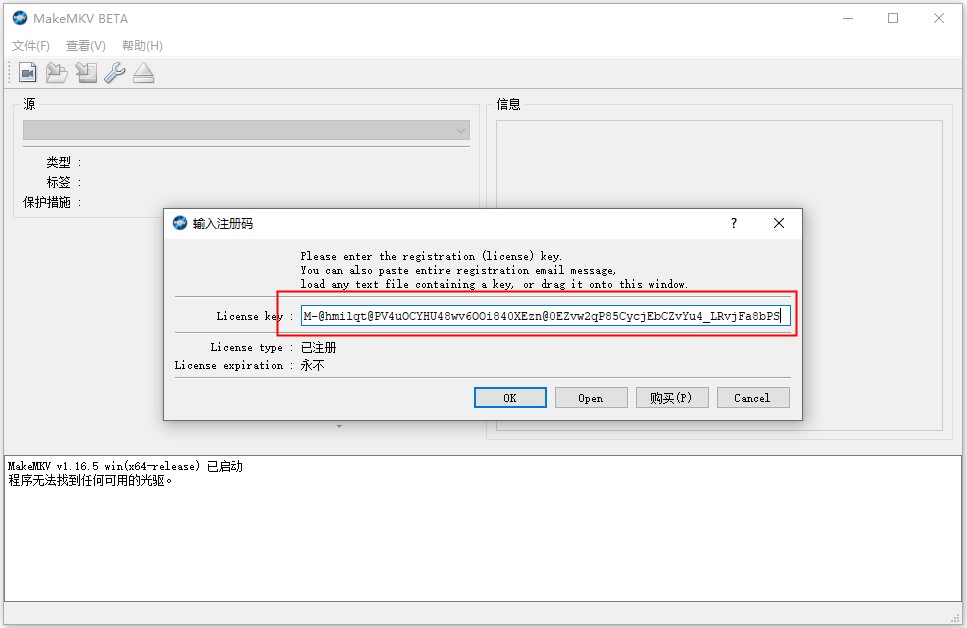Screen dimensions: 967x628
Task: Click the 类型 label in source panel
Action: 59,162
